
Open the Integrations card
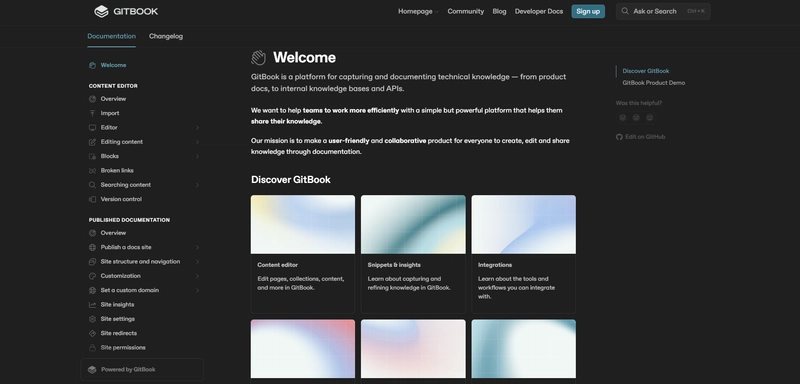point(523,254)
